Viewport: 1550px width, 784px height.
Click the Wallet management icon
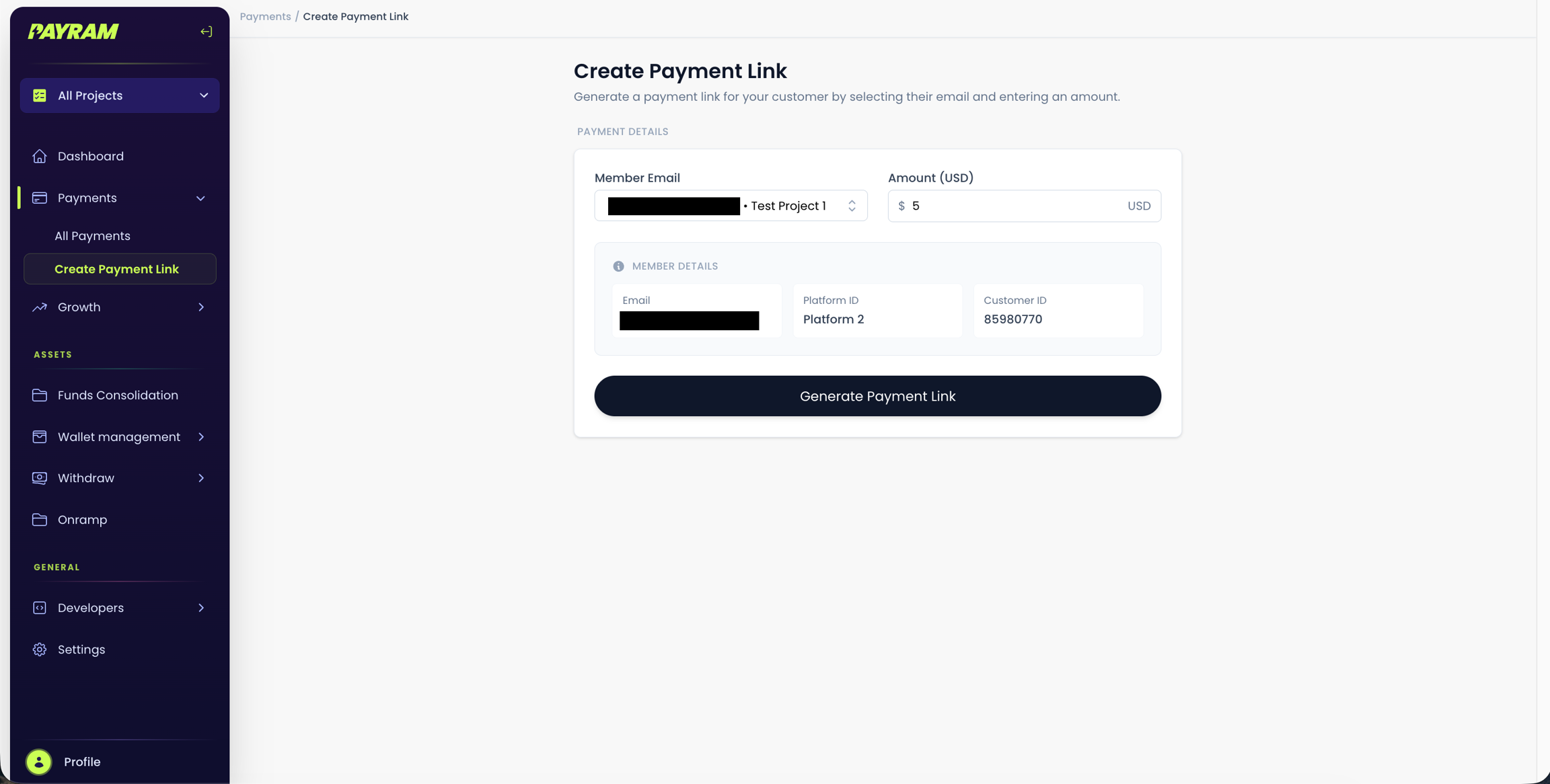(x=40, y=436)
